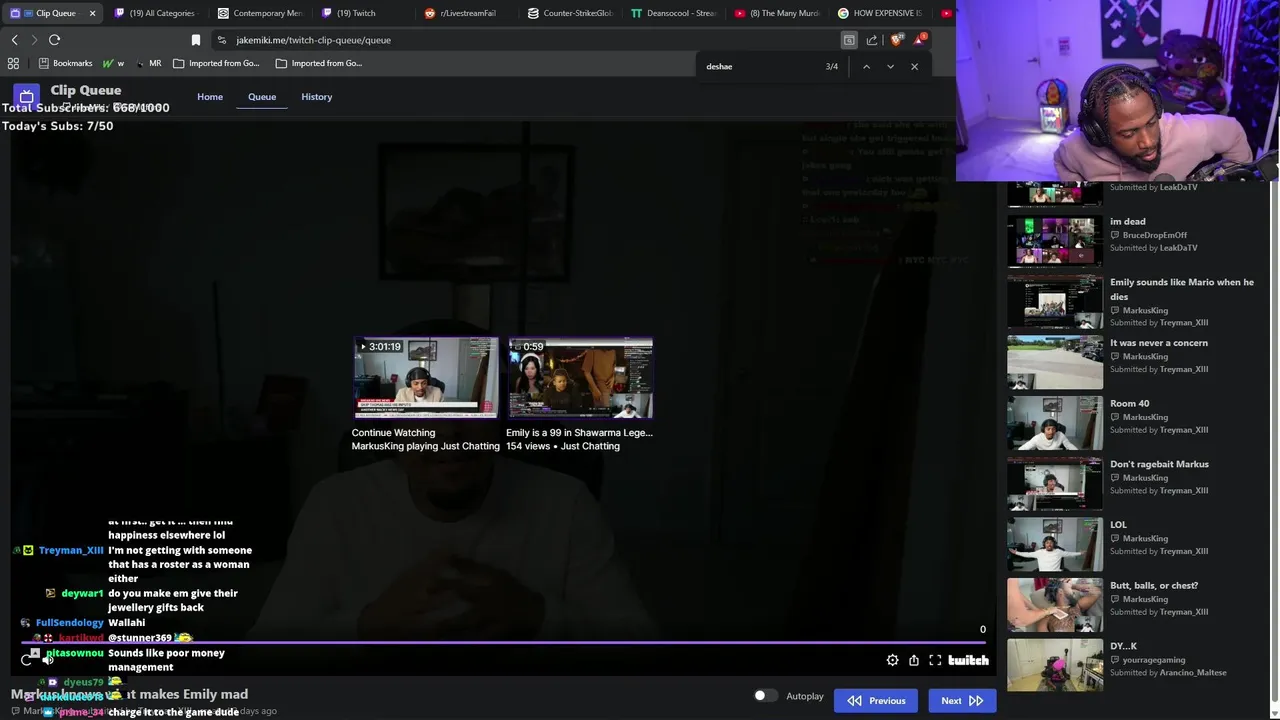Switch to the r/LivestreamFail browser tab
1280x720 pixels.
(467, 13)
